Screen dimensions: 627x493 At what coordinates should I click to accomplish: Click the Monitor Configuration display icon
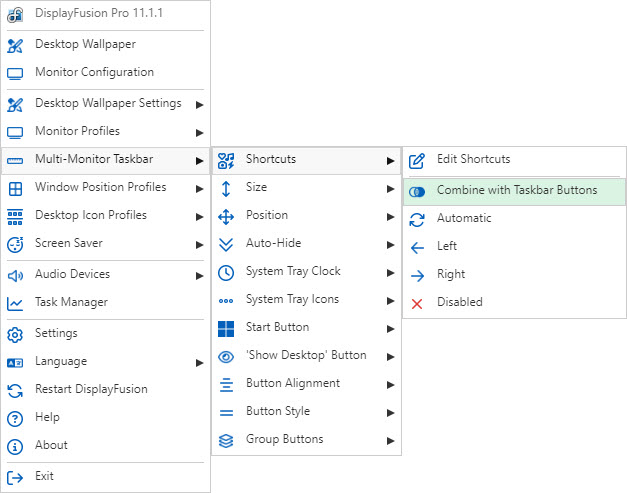click(15, 74)
